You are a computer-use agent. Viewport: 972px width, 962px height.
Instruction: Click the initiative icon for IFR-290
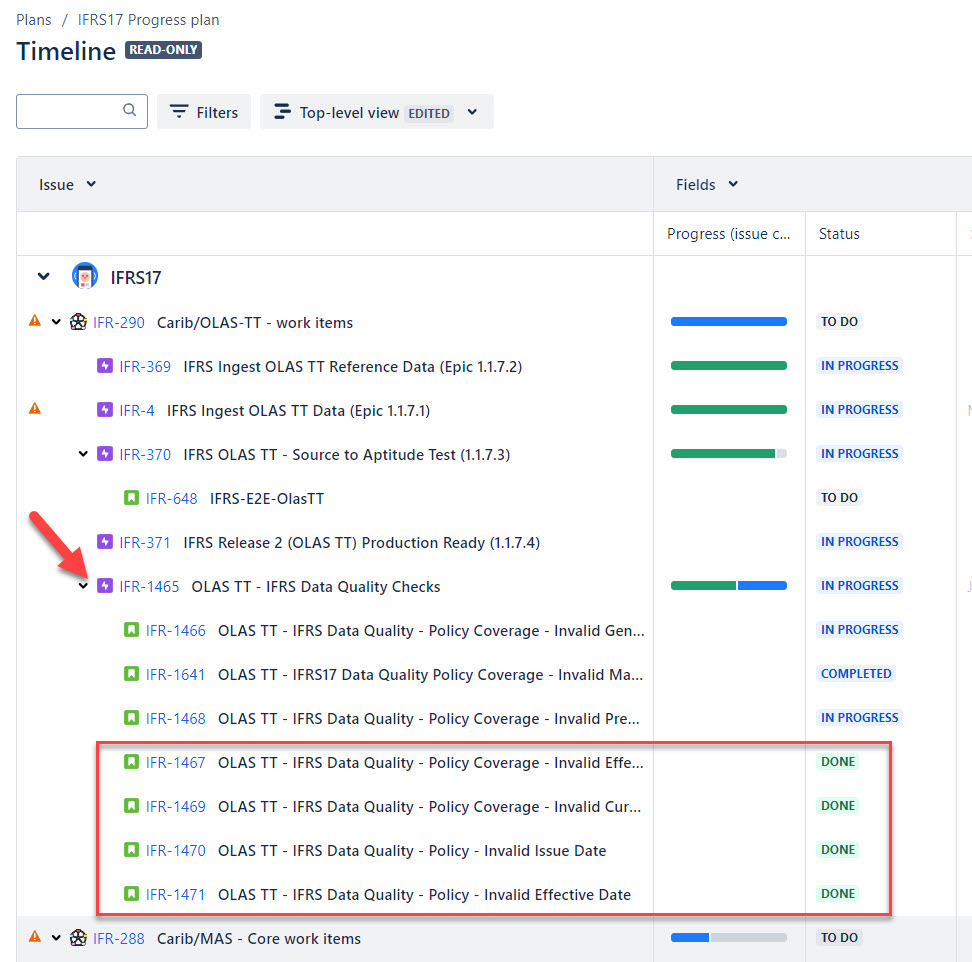[x=78, y=322]
